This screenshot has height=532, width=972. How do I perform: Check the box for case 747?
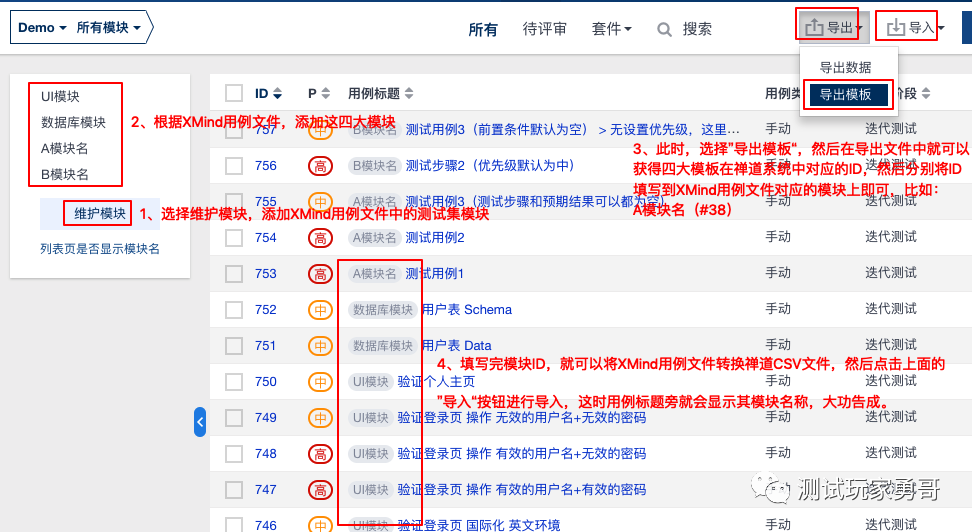tap(234, 490)
